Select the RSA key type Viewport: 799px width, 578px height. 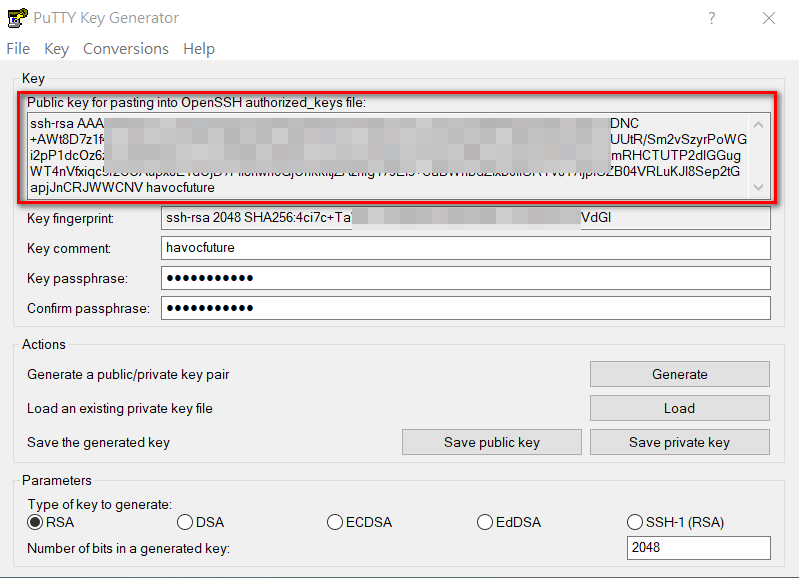tap(36, 522)
